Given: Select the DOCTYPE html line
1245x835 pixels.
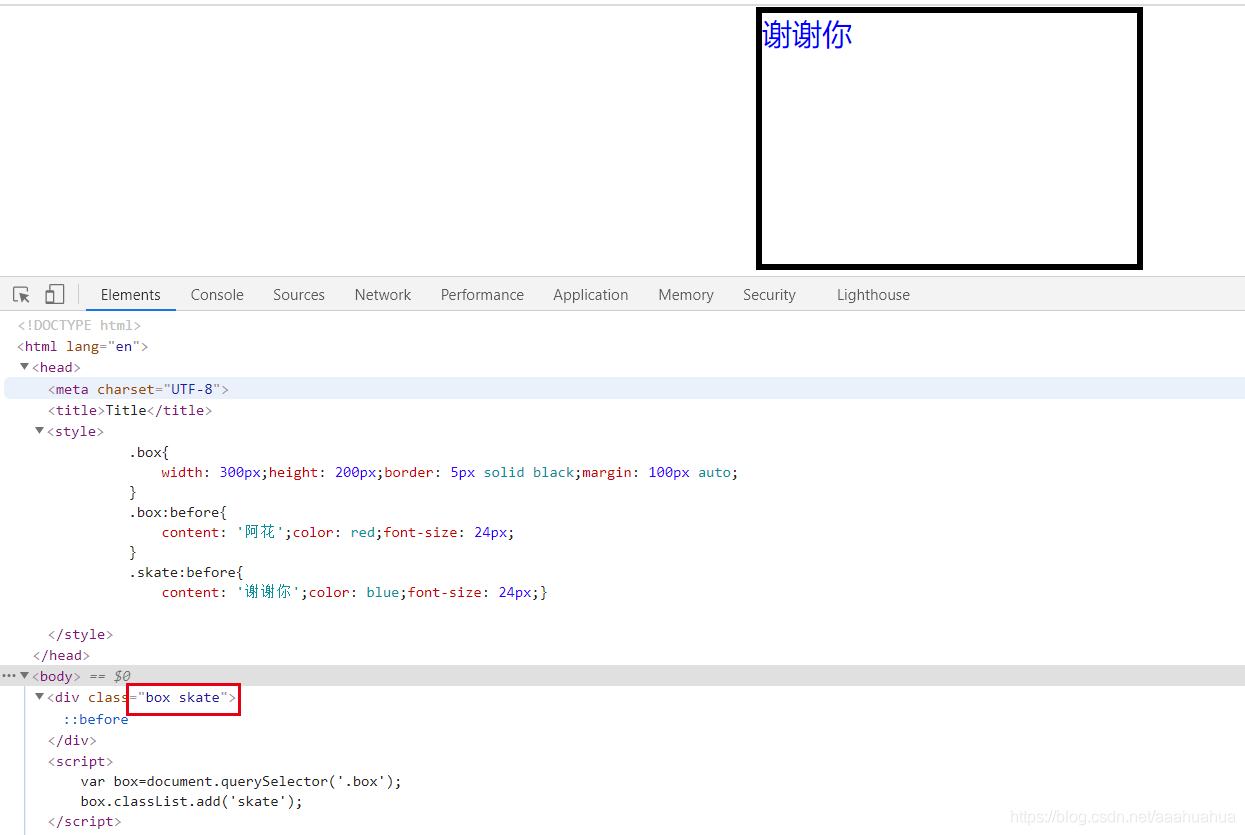Looking at the screenshot, I should (x=79, y=325).
